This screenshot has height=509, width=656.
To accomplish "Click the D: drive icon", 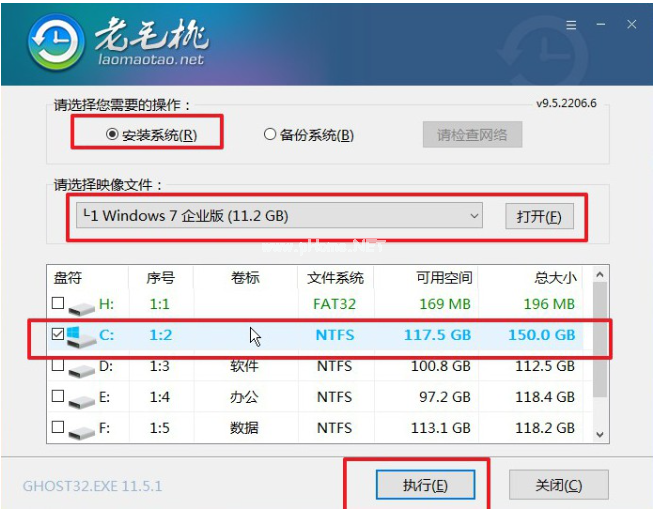I will click(x=82, y=368).
